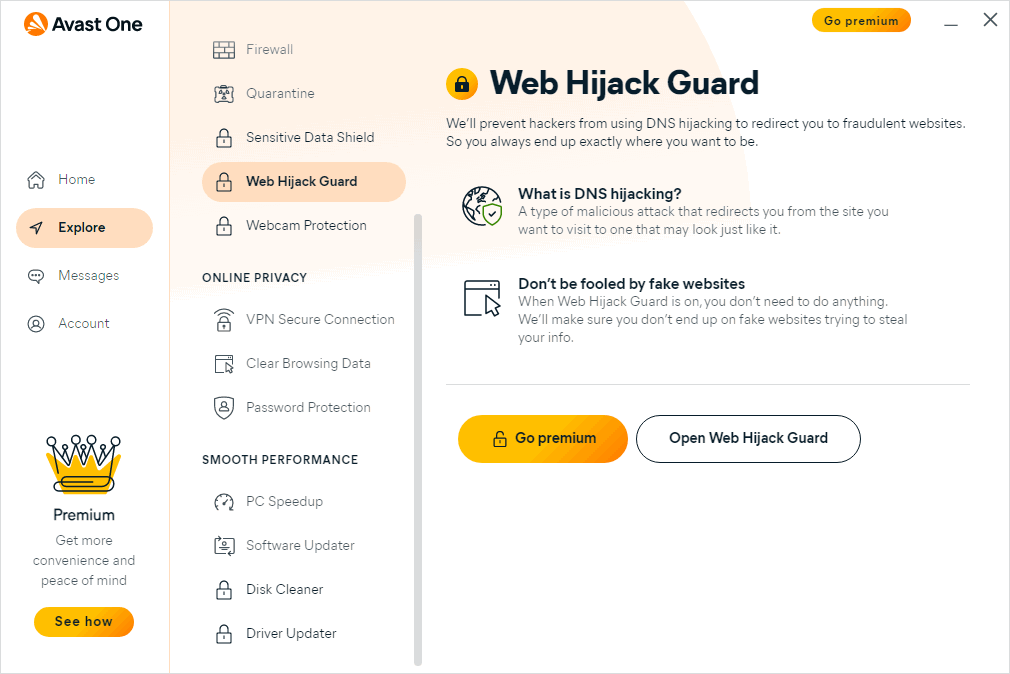Open the Account page
This screenshot has height=674, width=1010.
click(x=84, y=323)
